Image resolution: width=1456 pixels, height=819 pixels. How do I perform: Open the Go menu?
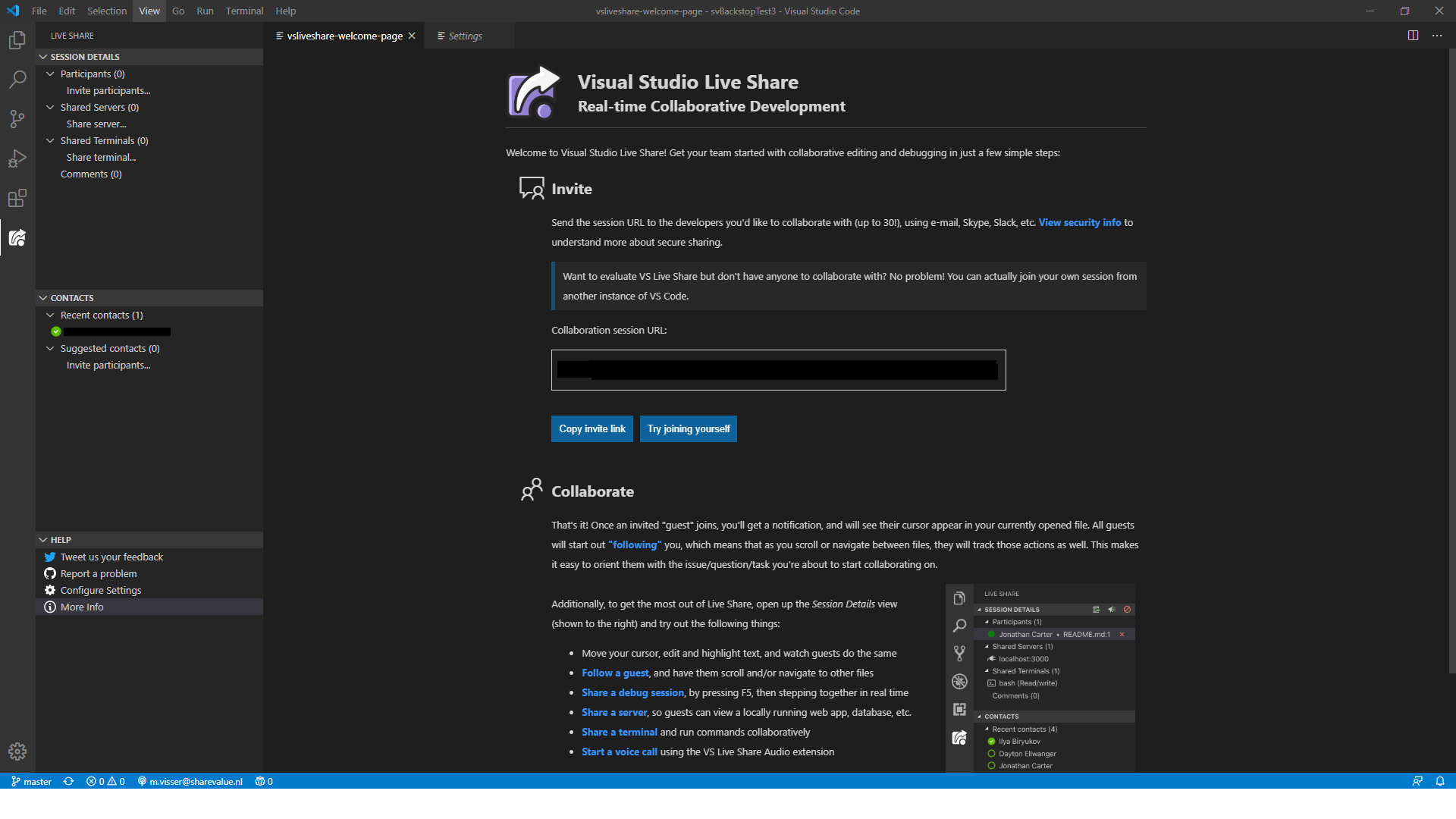[178, 11]
